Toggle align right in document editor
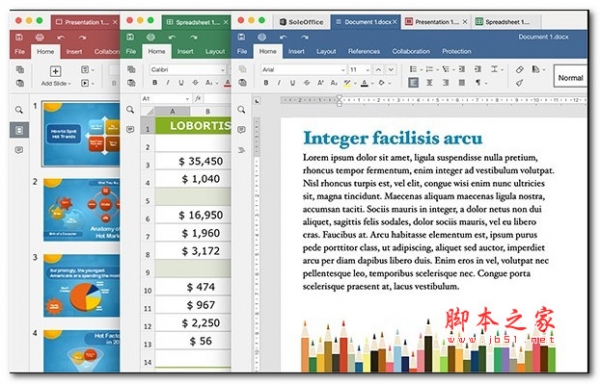 (445, 83)
